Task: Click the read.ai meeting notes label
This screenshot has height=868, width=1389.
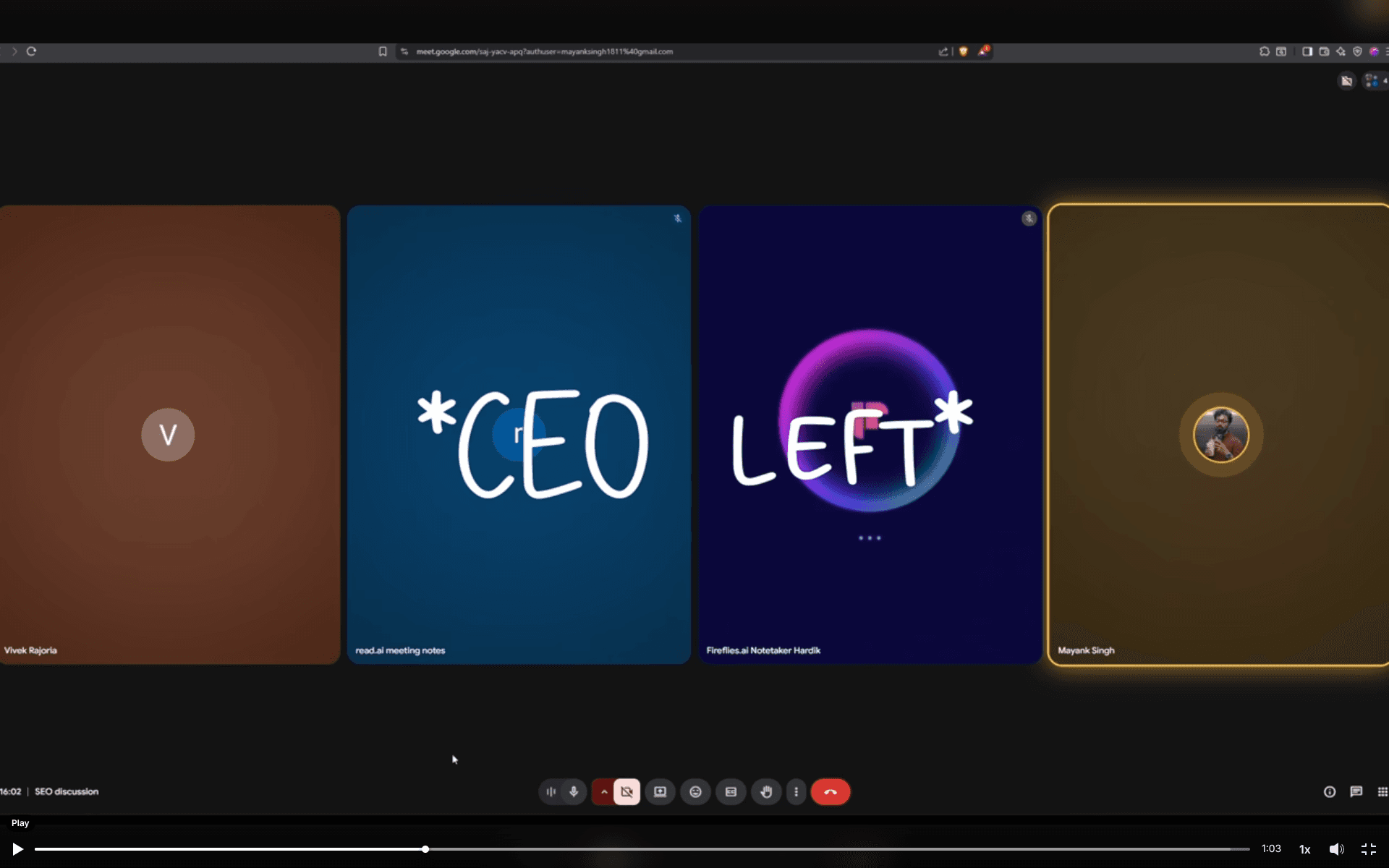Action: tap(400, 650)
